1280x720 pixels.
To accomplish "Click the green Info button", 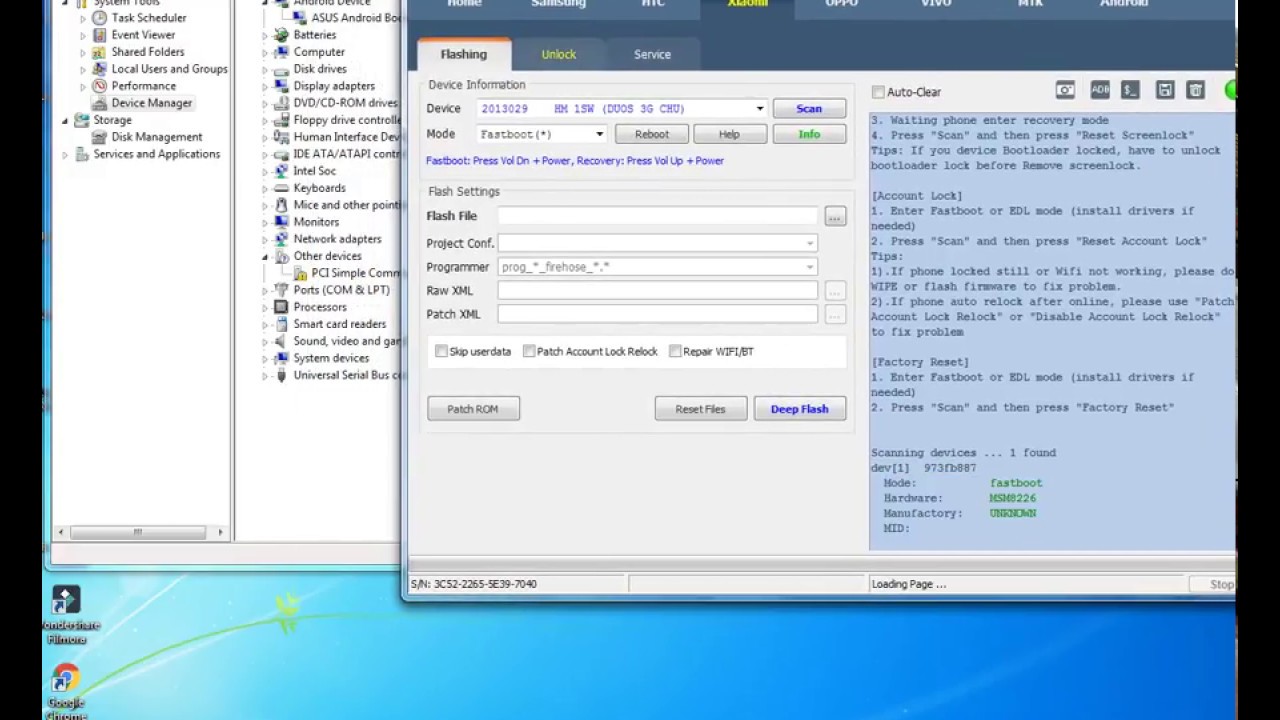I will tap(808, 134).
